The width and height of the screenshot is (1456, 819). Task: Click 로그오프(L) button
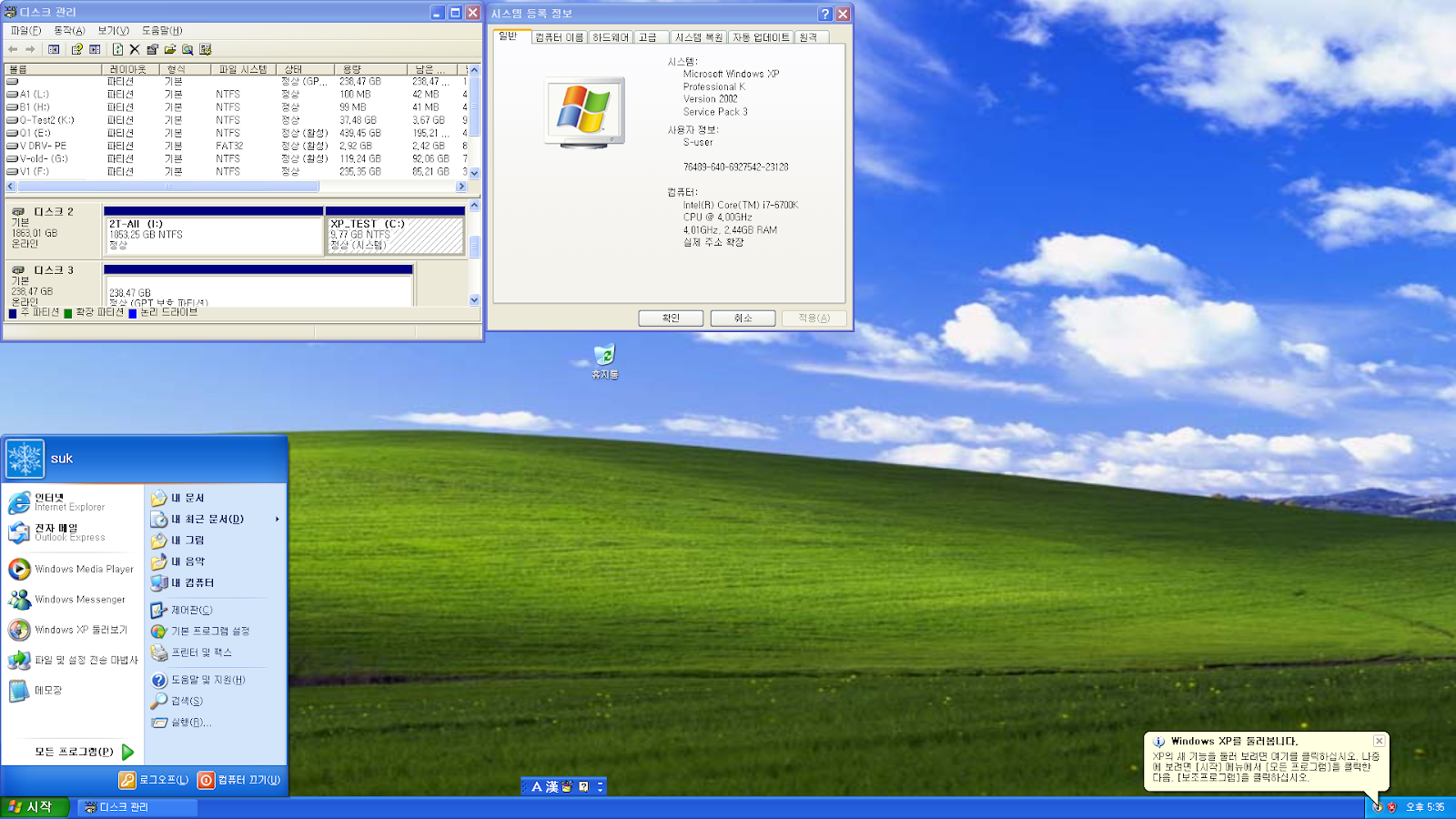click(x=154, y=780)
